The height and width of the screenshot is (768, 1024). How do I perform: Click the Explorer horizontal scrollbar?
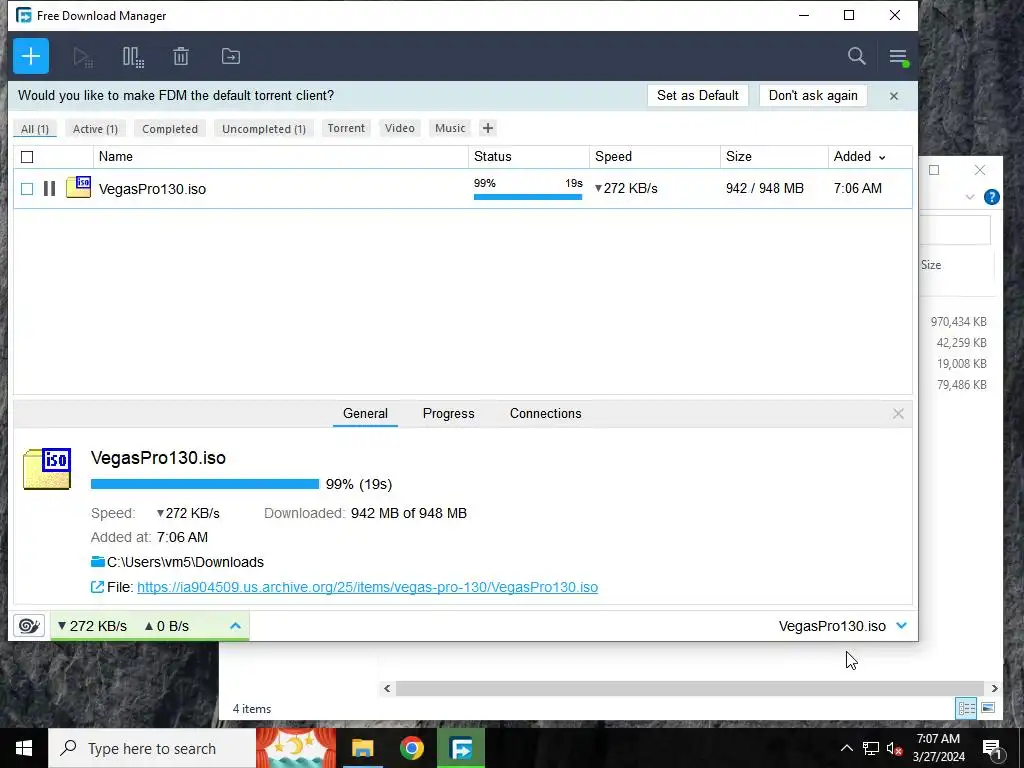pos(690,688)
